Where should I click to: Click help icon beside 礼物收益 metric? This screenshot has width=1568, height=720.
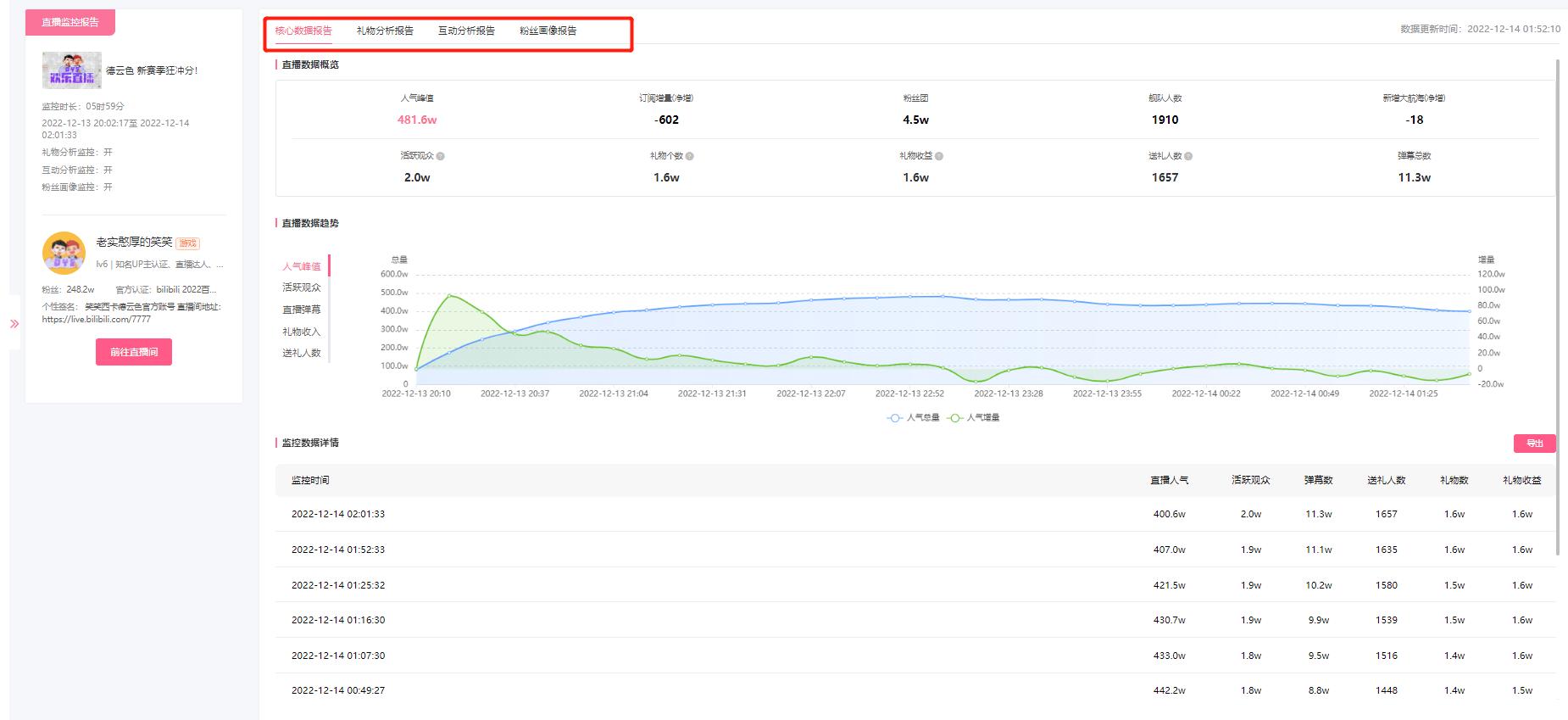(x=939, y=156)
